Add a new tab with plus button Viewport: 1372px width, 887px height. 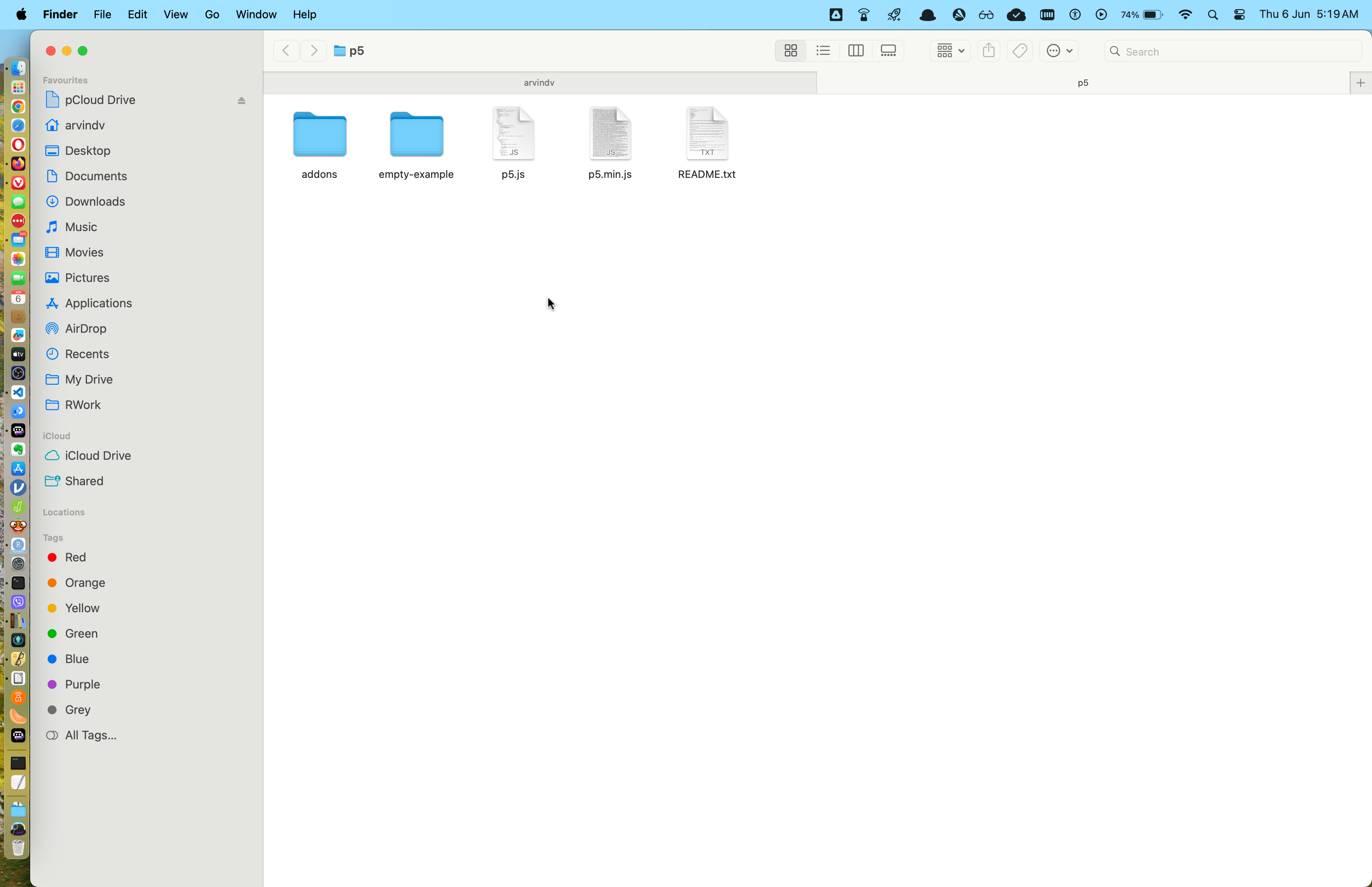[x=1360, y=83]
